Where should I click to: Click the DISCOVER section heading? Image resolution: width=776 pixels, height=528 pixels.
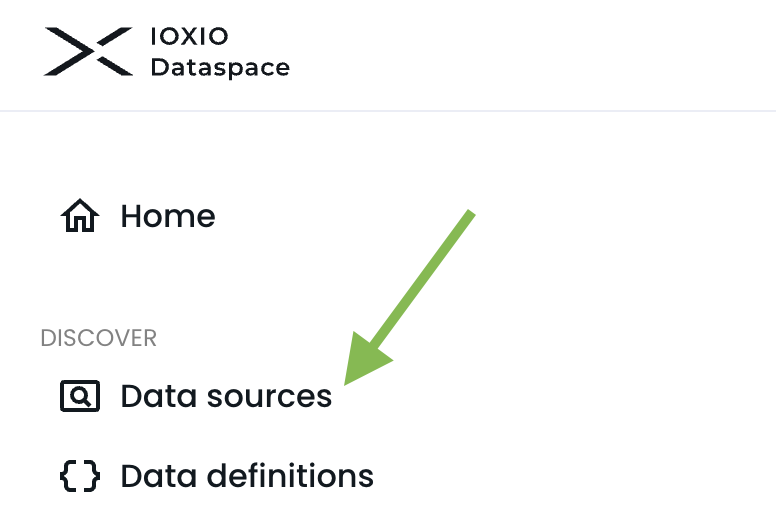pos(98,338)
